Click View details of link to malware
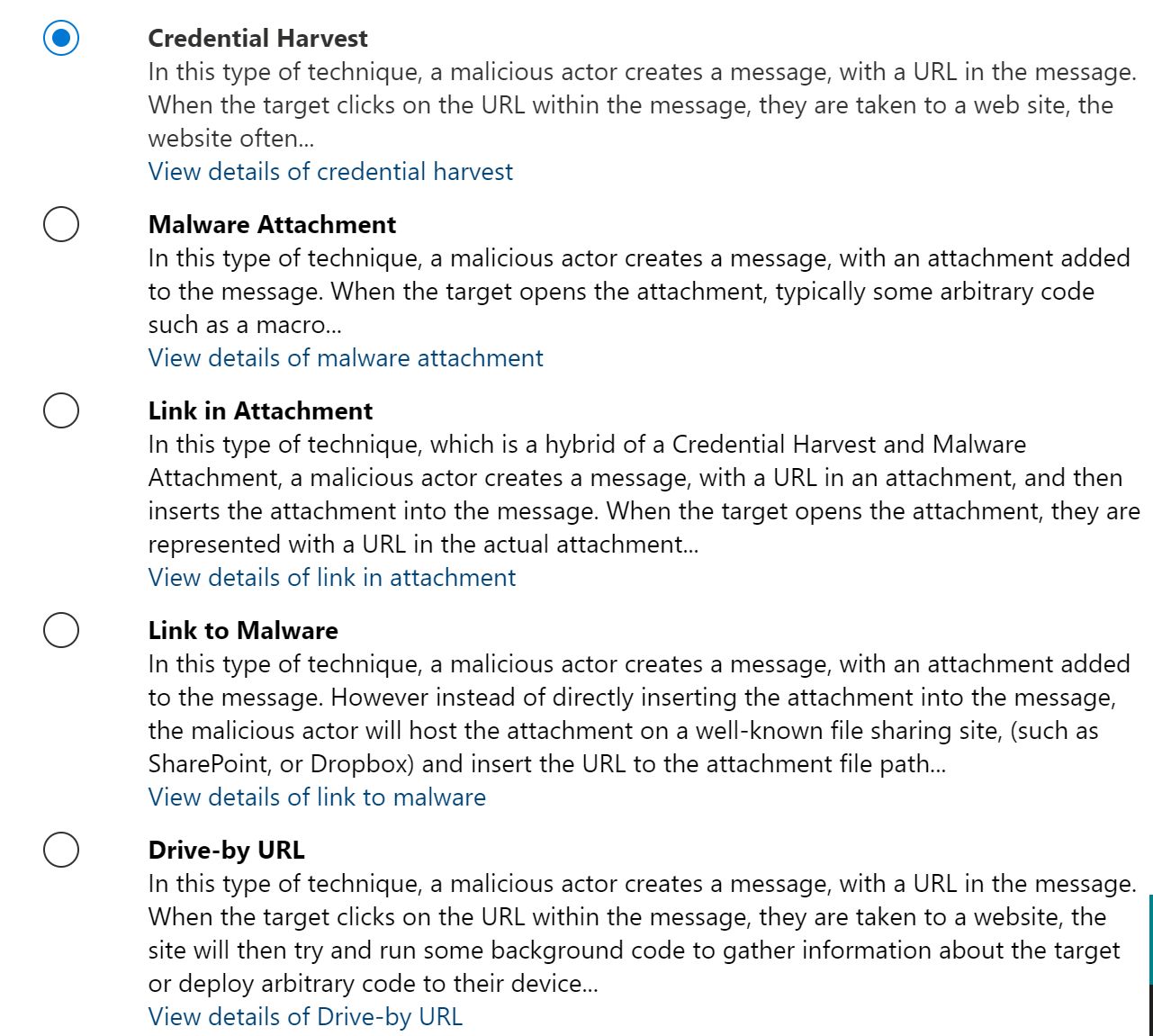The image size is (1153, 1036). pyautogui.click(x=317, y=797)
